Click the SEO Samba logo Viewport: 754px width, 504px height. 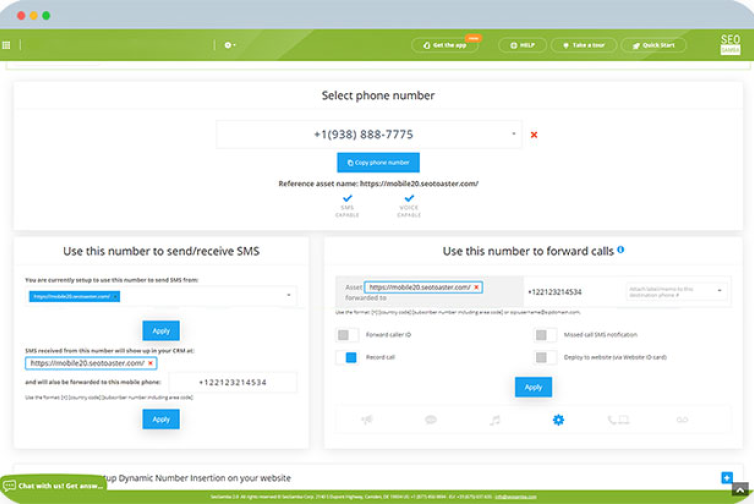730,45
